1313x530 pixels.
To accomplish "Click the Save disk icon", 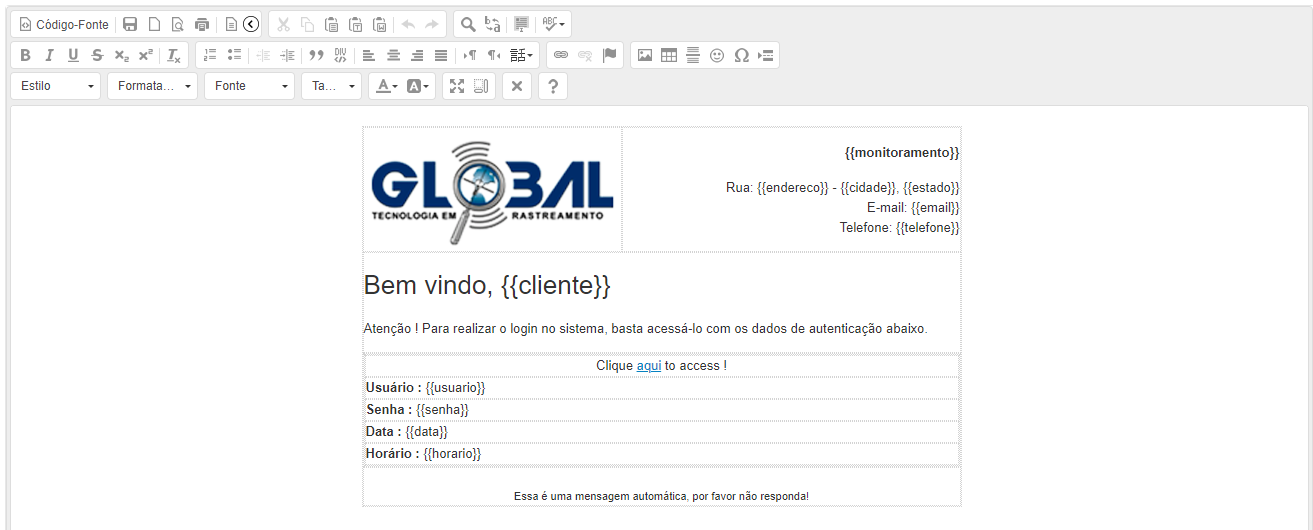I will [130, 24].
